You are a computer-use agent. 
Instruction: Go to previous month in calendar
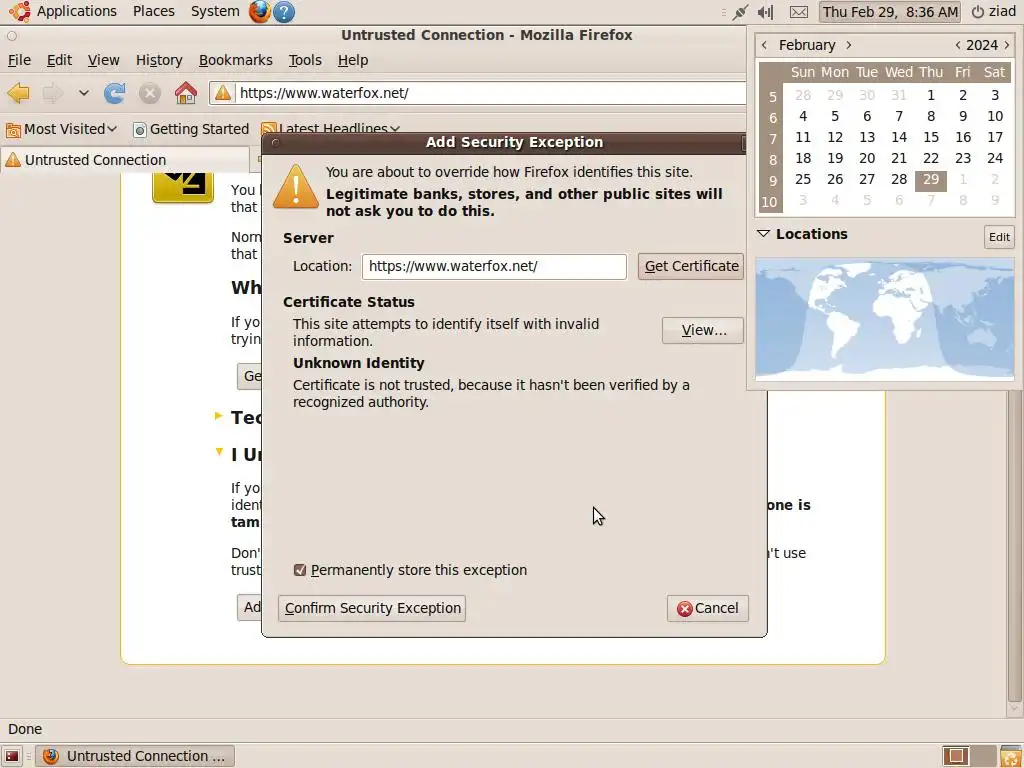pyautogui.click(x=764, y=45)
